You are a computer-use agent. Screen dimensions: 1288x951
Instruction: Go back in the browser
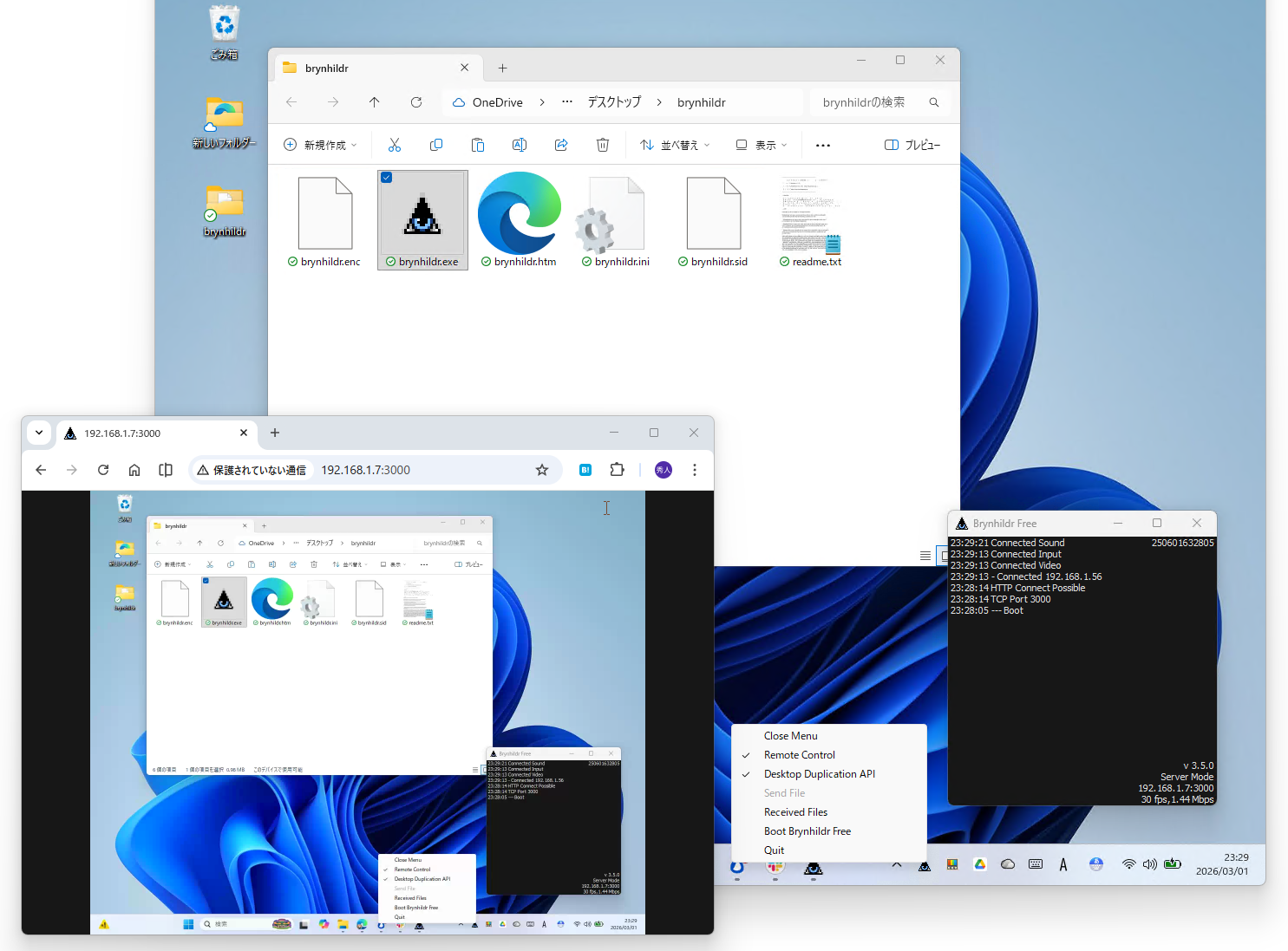(41, 470)
